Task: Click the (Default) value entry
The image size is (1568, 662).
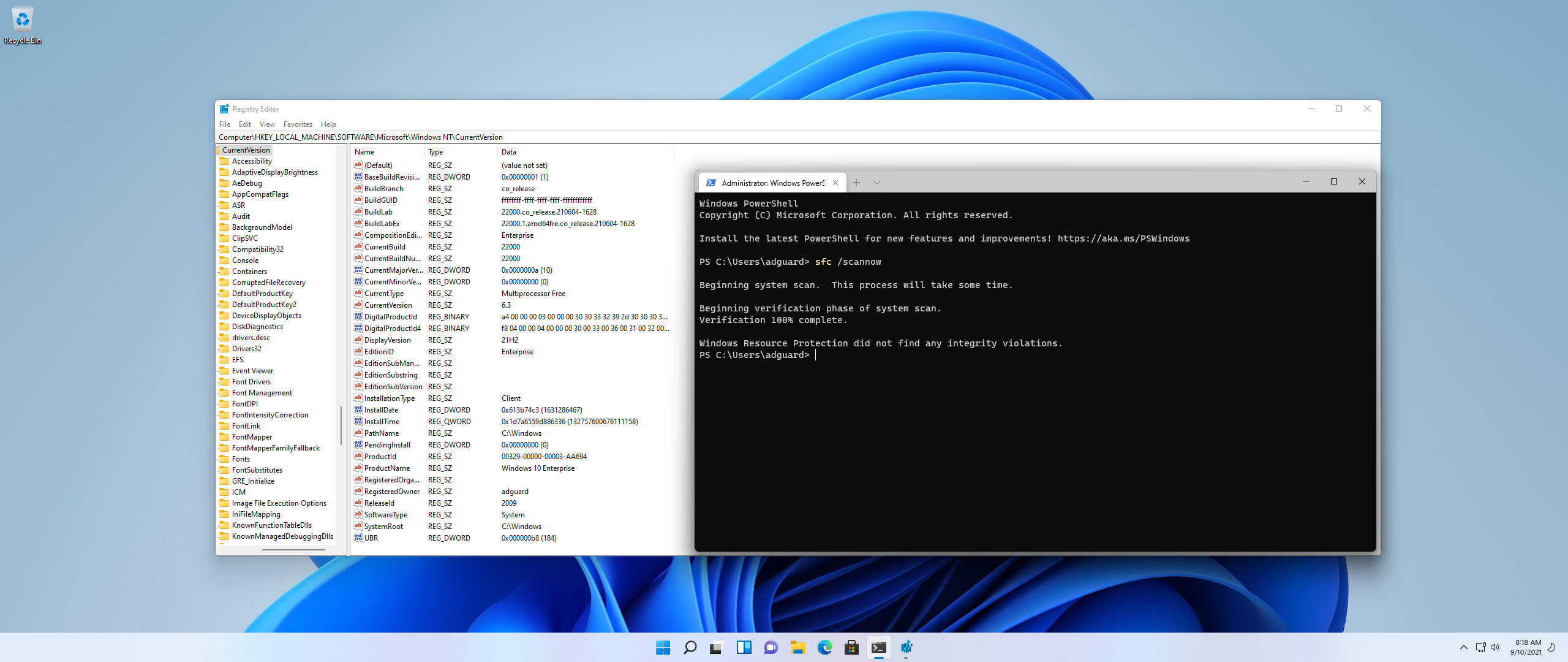Action: tap(378, 165)
